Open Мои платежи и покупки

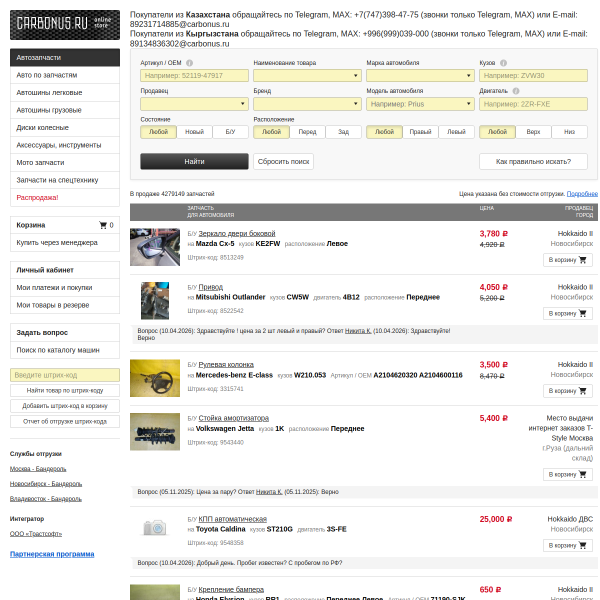(65, 287)
